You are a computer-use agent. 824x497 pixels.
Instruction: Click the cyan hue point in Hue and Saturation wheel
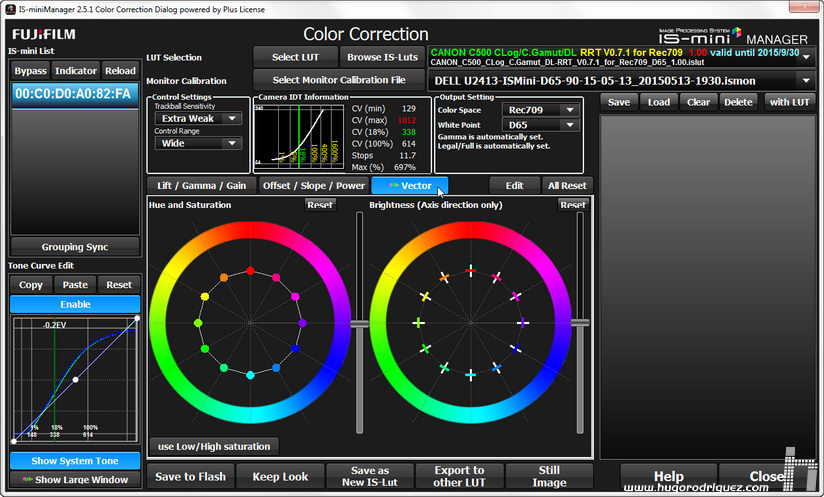tap(250, 375)
